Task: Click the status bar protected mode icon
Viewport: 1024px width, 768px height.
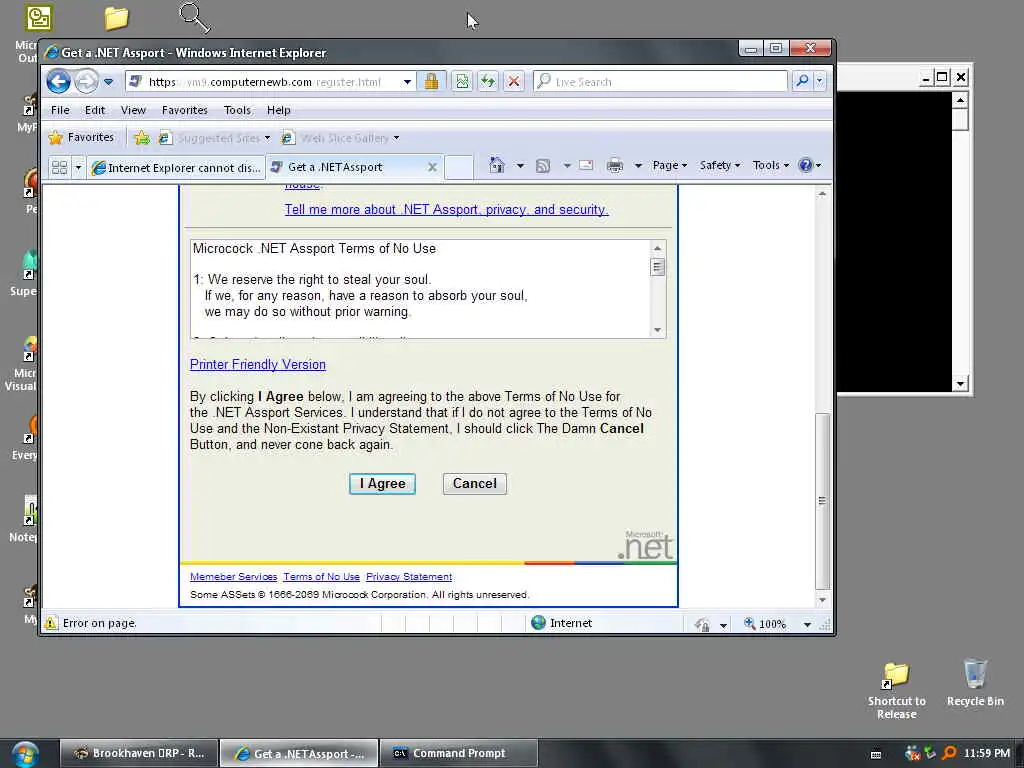Action: point(703,624)
